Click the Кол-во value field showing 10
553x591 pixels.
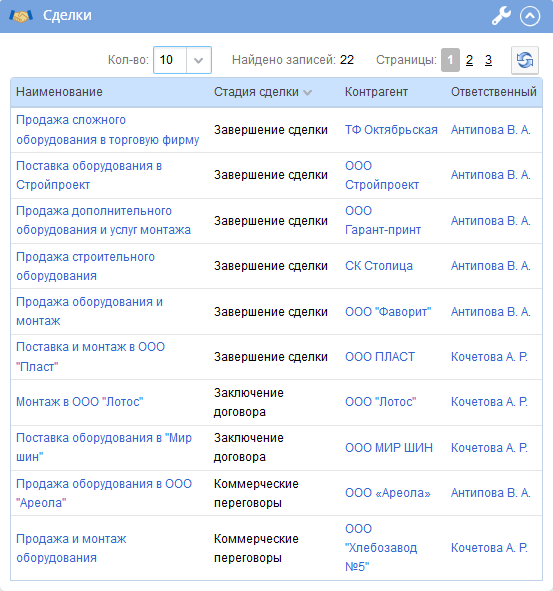tap(170, 60)
